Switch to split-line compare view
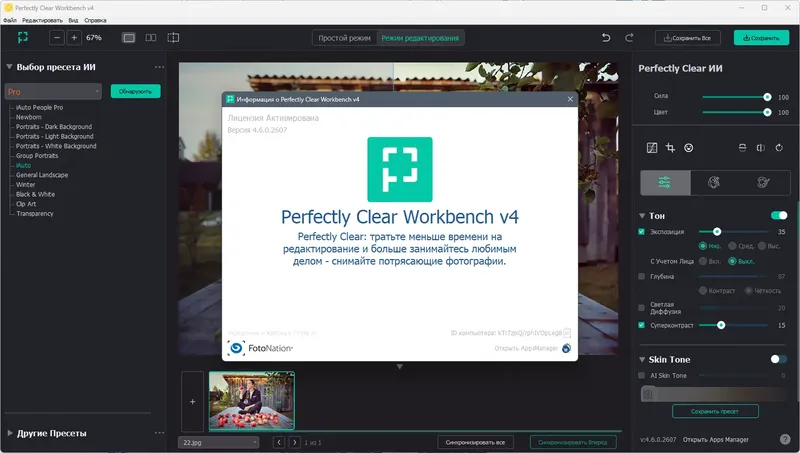 [173, 38]
